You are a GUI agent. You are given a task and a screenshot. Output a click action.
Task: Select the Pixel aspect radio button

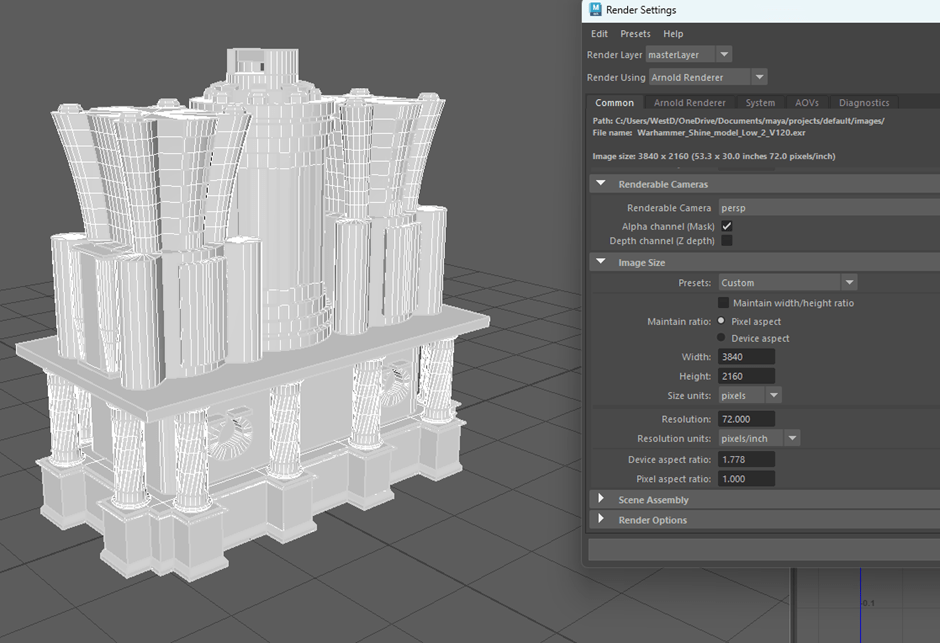click(x=721, y=321)
